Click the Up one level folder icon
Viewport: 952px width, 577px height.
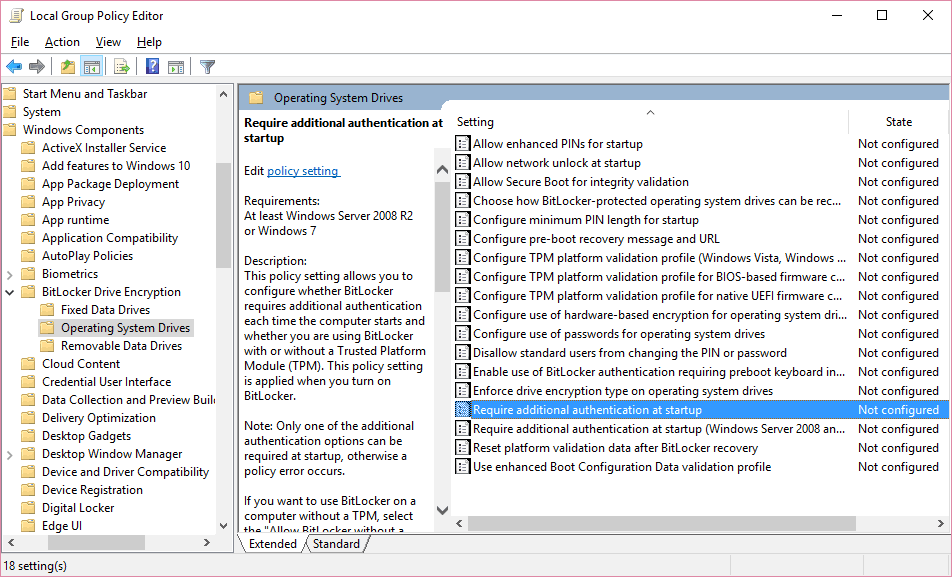68,66
